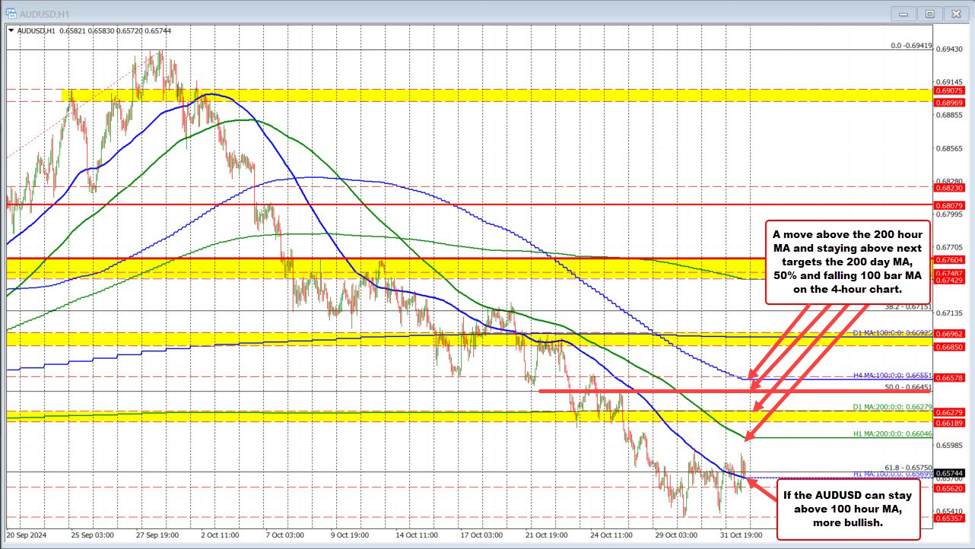Image resolution: width=975 pixels, height=549 pixels.
Task: Select the 0.65620 red price label
Action: [950, 488]
